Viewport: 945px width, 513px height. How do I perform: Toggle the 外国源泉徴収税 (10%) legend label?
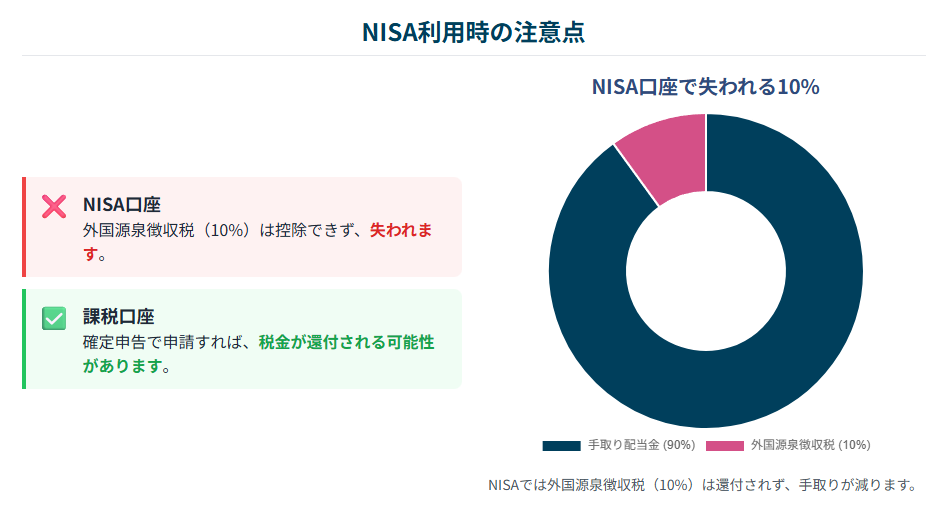[x=810, y=445]
